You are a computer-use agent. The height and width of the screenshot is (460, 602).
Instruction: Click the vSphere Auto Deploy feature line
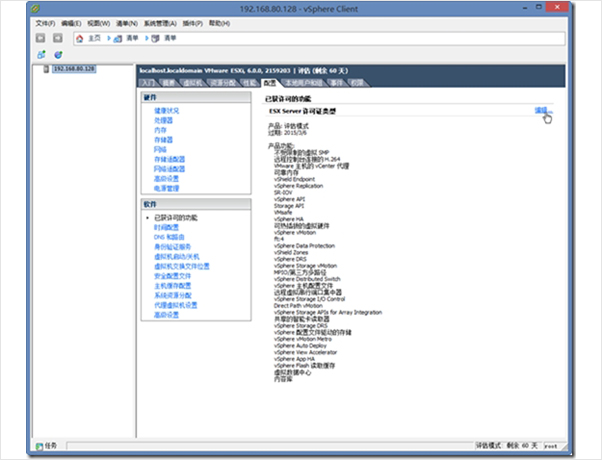(300, 346)
